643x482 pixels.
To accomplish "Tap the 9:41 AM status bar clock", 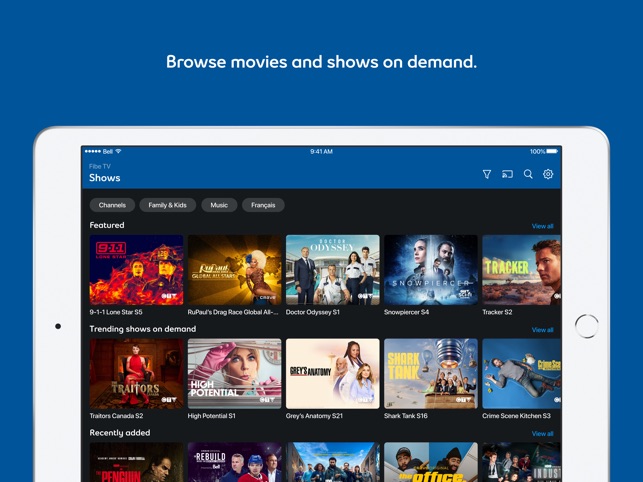I will pyautogui.click(x=321, y=151).
